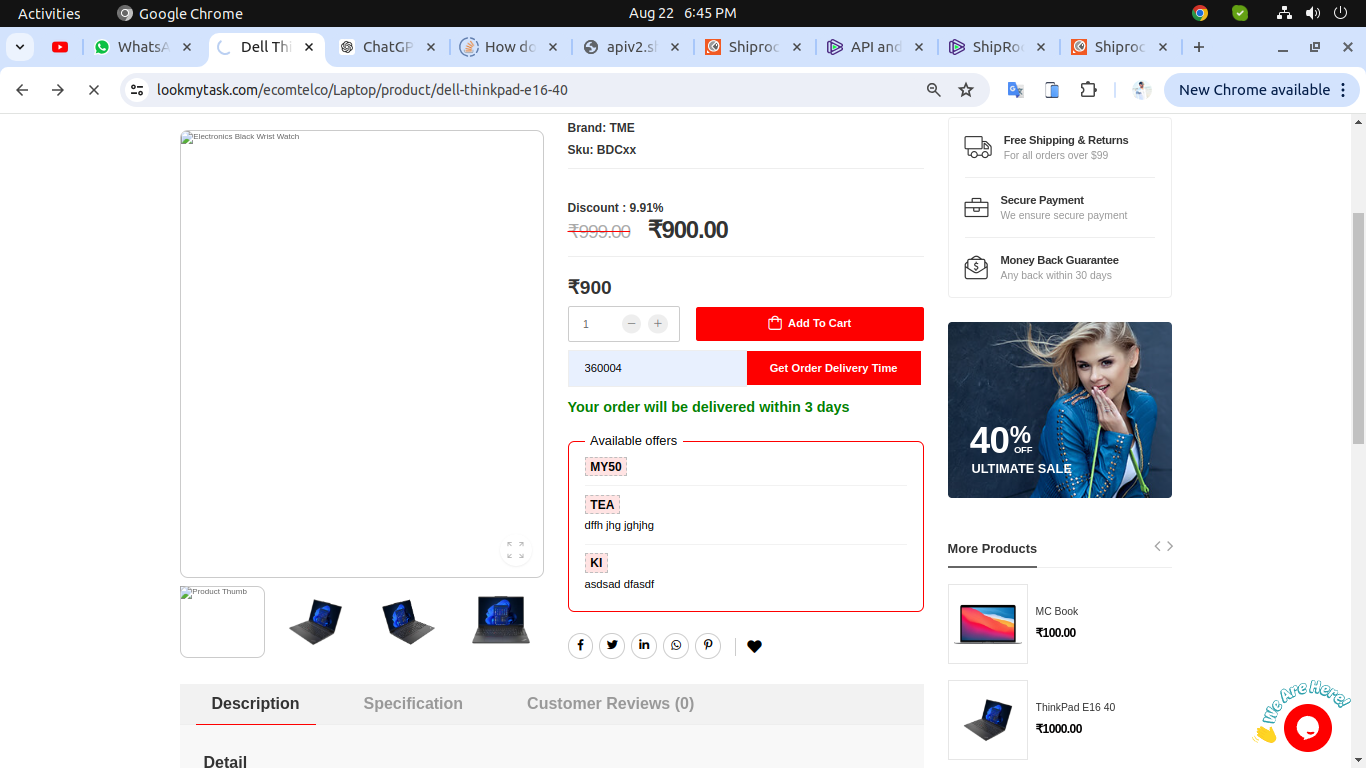Click green shield tray icon
Viewport: 1366px width, 768px height.
[x=1240, y=13]
